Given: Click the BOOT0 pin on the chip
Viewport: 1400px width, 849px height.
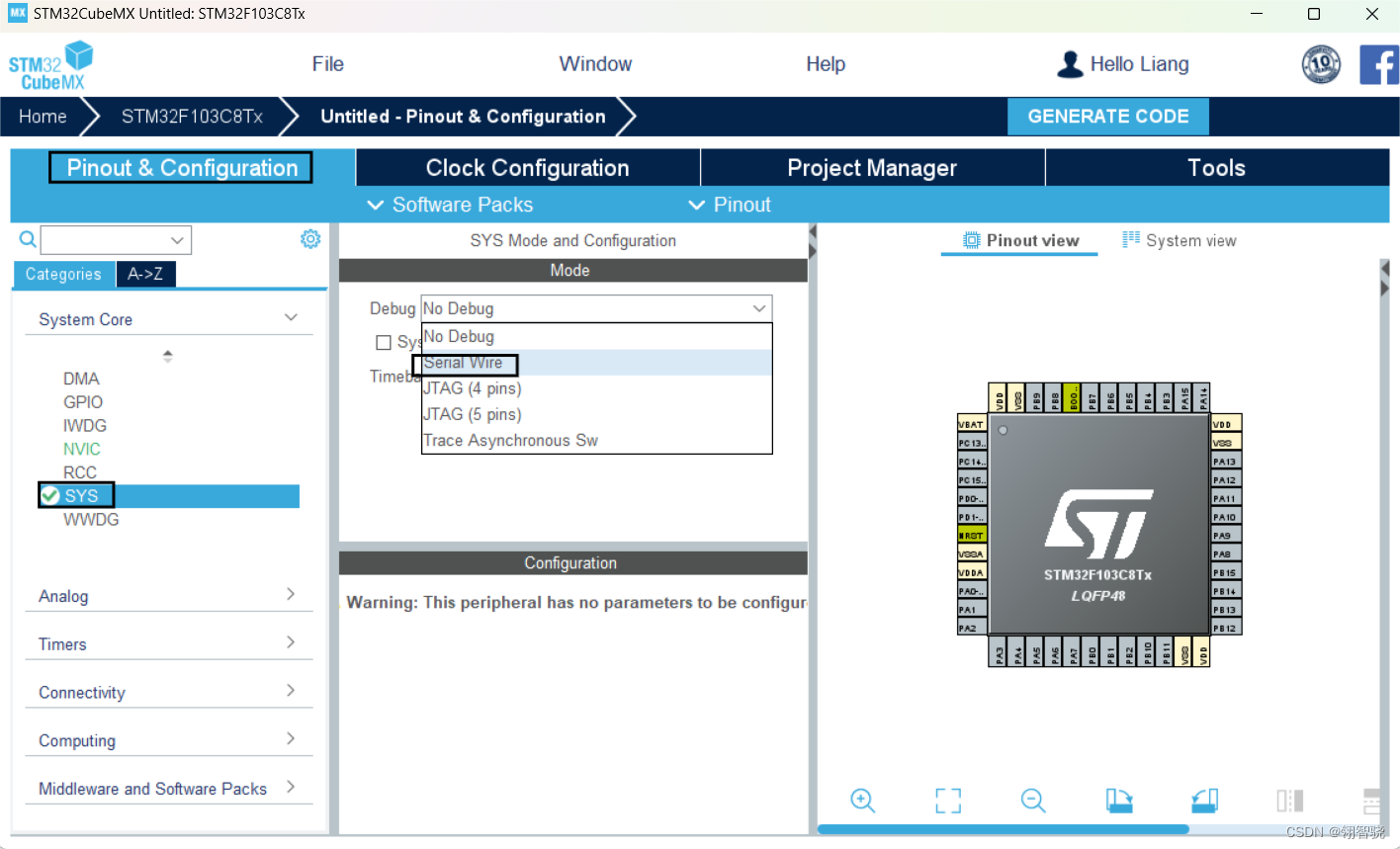Looking at the screenshot, I should (1074, 397).
